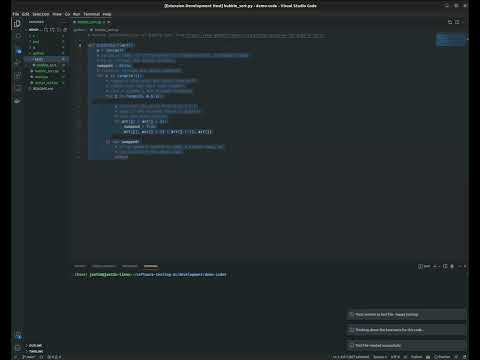Switch to the Terminal panel tab
This screenshot has width=480, height=360.
click(x=151, y=266)
